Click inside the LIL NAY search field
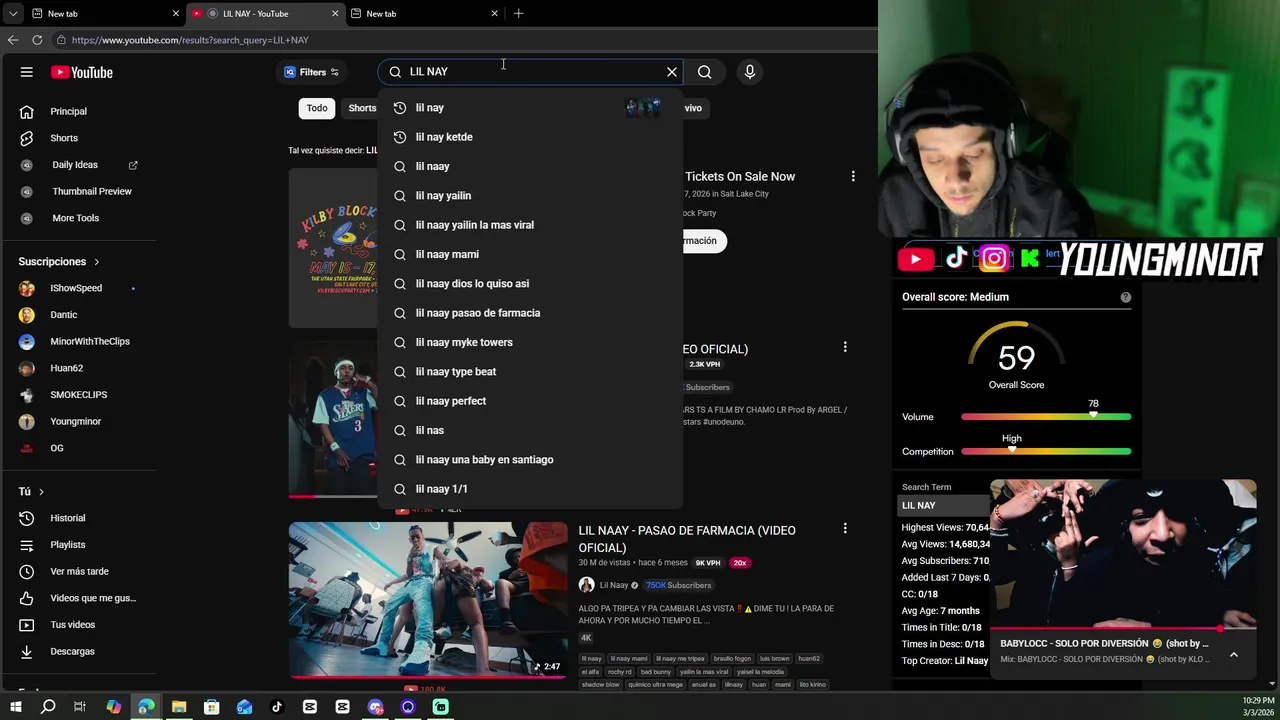The image size is (1280, 720). [x=530, y=72]
